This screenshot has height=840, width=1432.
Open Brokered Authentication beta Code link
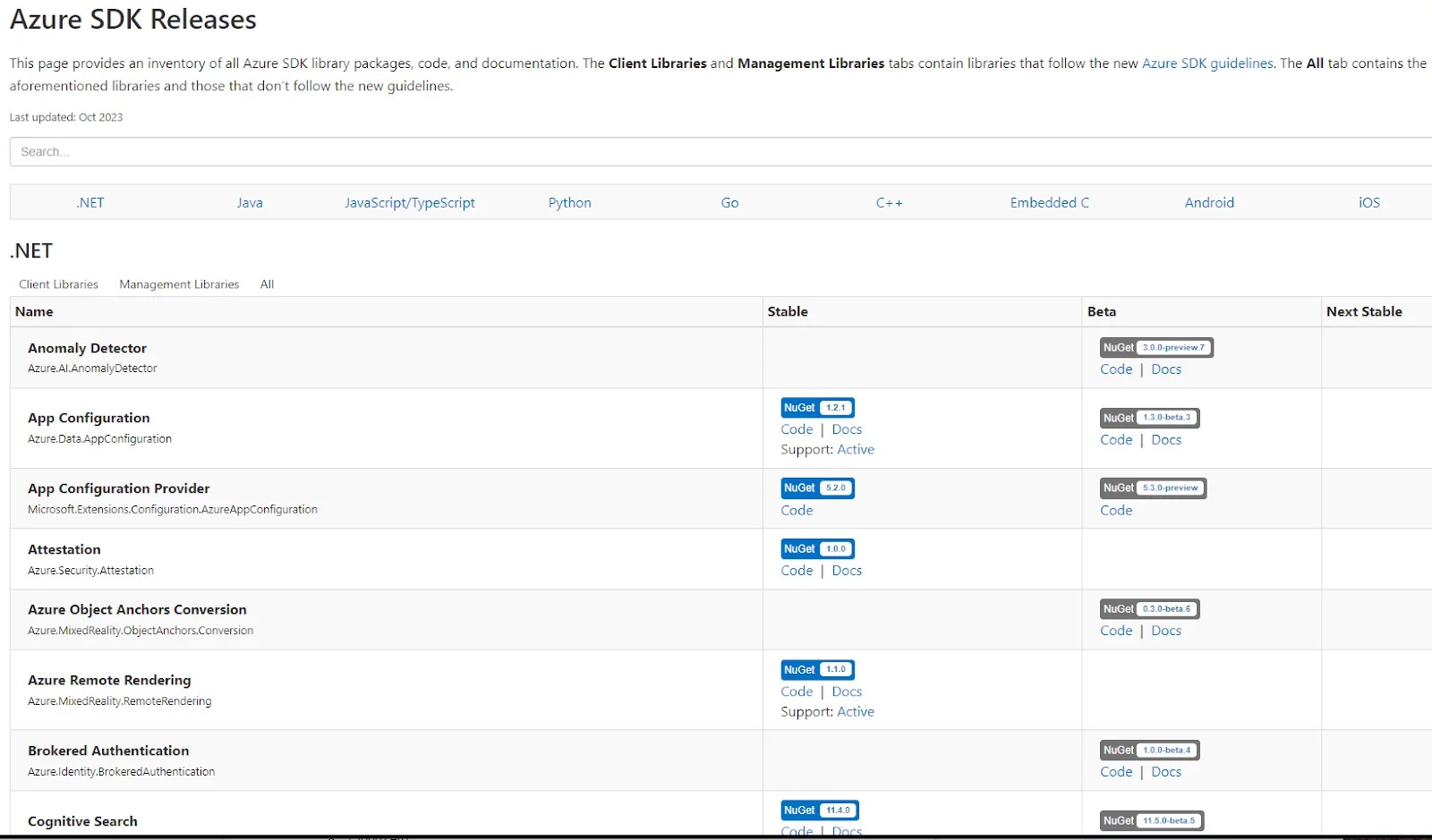point(1116,772)
